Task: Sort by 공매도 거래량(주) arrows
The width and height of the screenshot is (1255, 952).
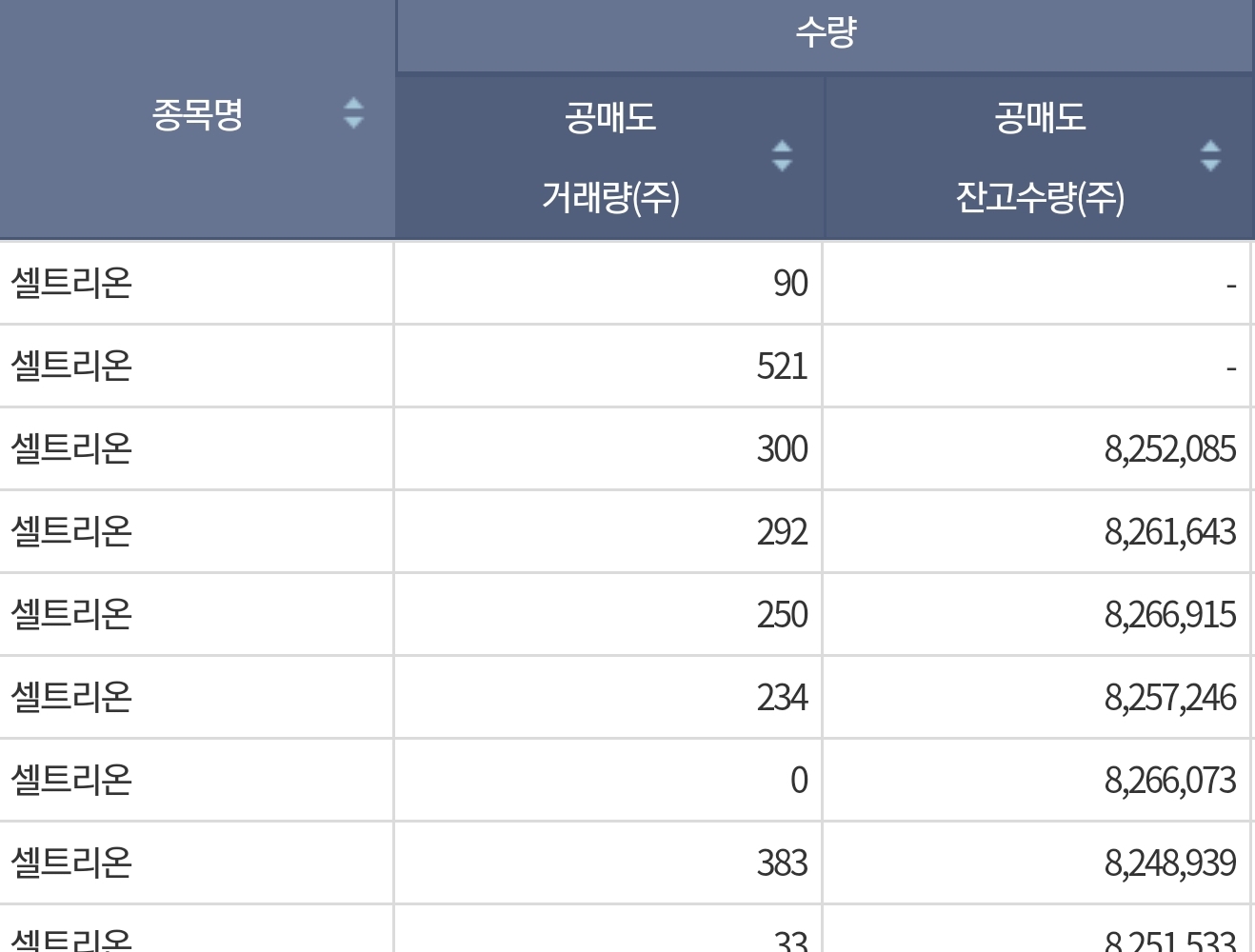Action: pyautogui.click(x=782, y=156)
